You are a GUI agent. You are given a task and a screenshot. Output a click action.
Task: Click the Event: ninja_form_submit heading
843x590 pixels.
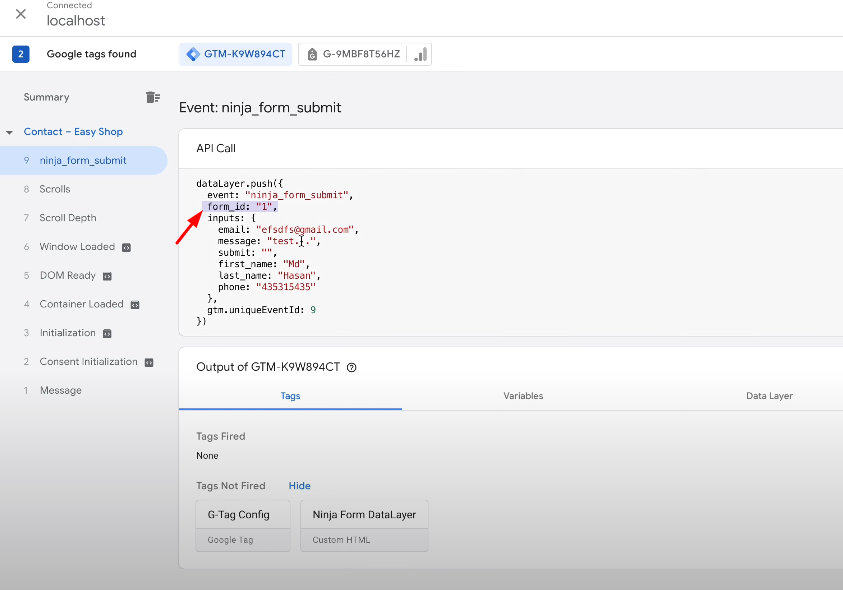[260, 108]
